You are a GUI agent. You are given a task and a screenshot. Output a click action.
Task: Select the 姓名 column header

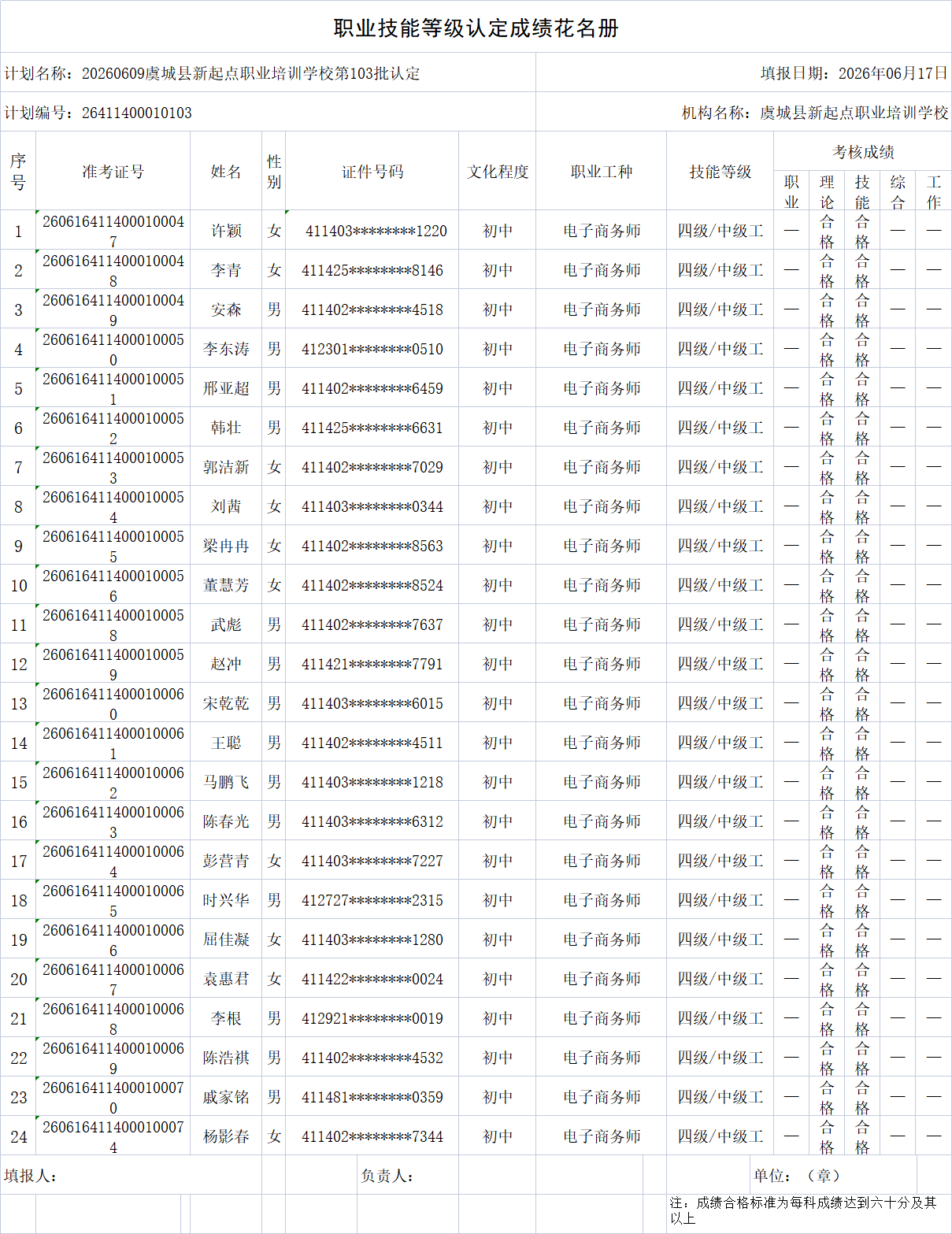(226, 172)
